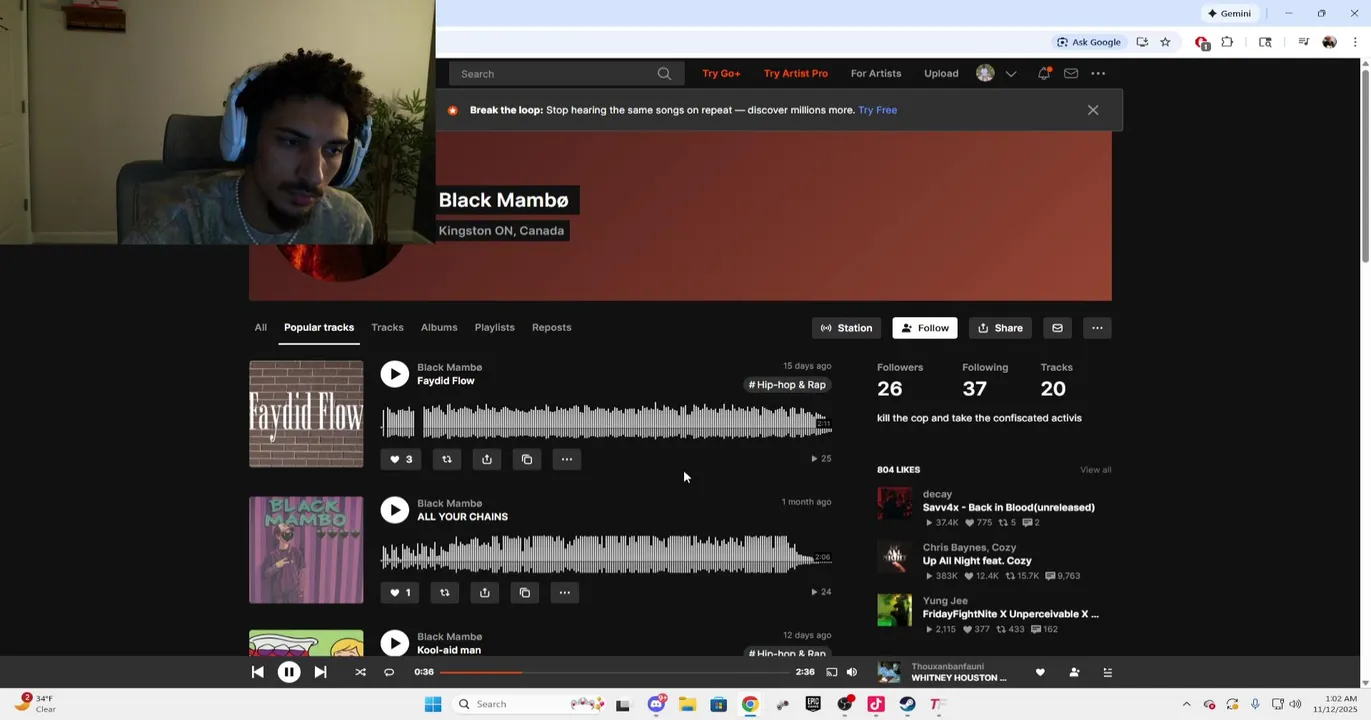Open the ALL YOUR CHAINS cover artwork
This screenshot has height=720, width=1371.
306,550
